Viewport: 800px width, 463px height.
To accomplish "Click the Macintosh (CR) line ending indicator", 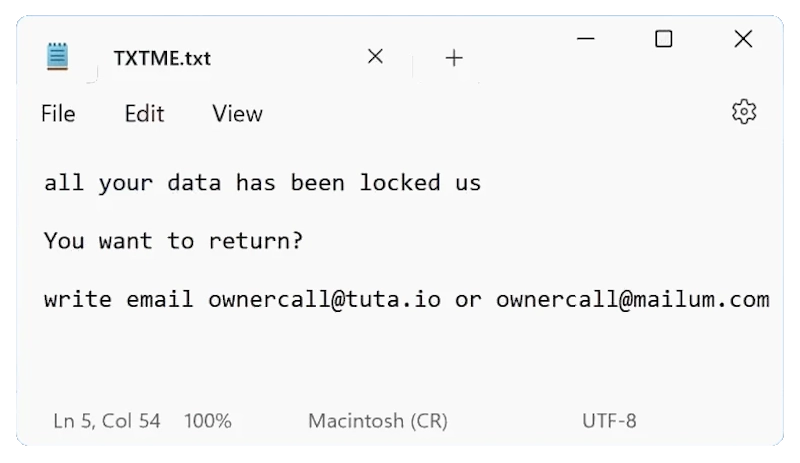I will pyautogui.click(x=377, y=421).
